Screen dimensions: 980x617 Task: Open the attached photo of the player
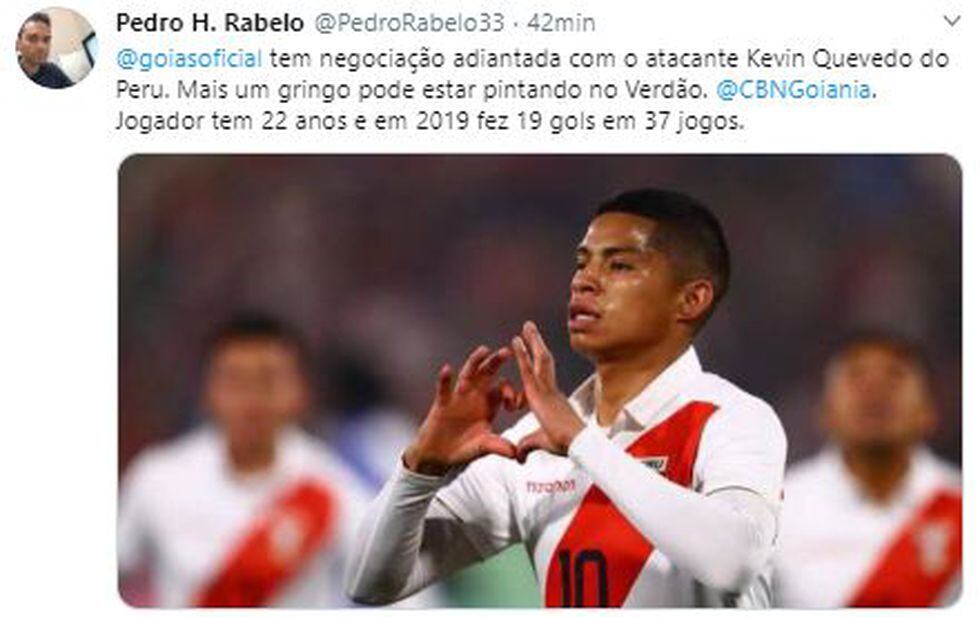[x=539, y=381]
